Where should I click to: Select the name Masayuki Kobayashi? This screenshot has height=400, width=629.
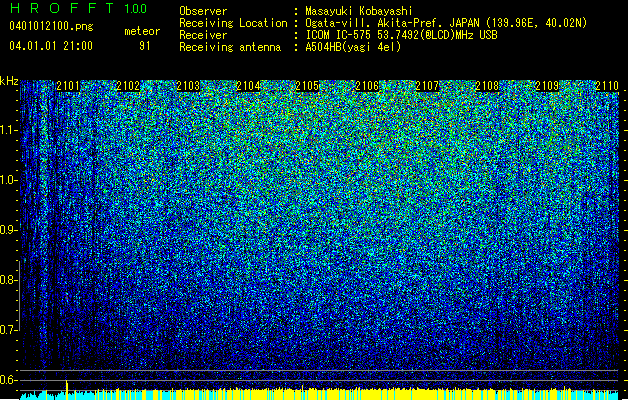[359, 11]
